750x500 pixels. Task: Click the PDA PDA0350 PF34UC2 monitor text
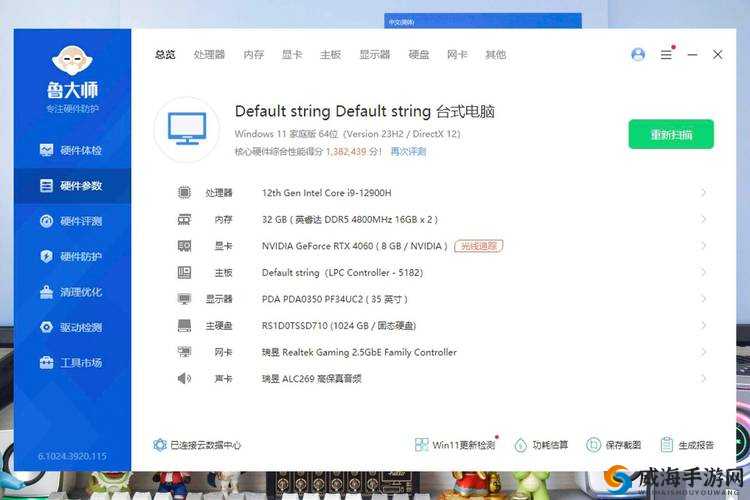click(x=334, y=299)
